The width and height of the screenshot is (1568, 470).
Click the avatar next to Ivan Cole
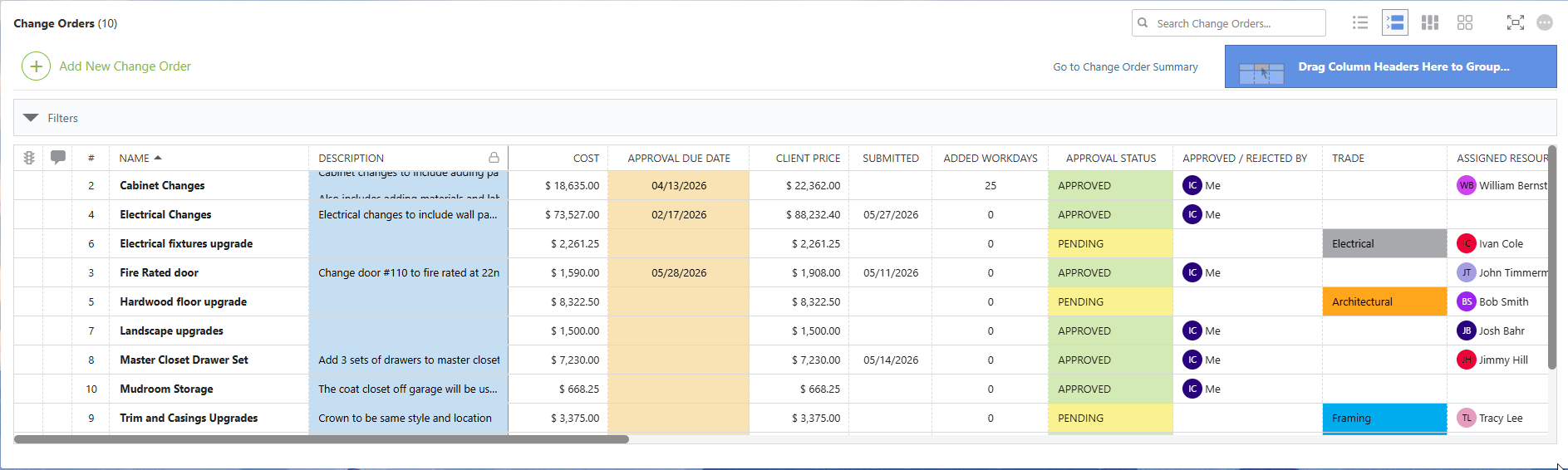tap(1467, 243)
